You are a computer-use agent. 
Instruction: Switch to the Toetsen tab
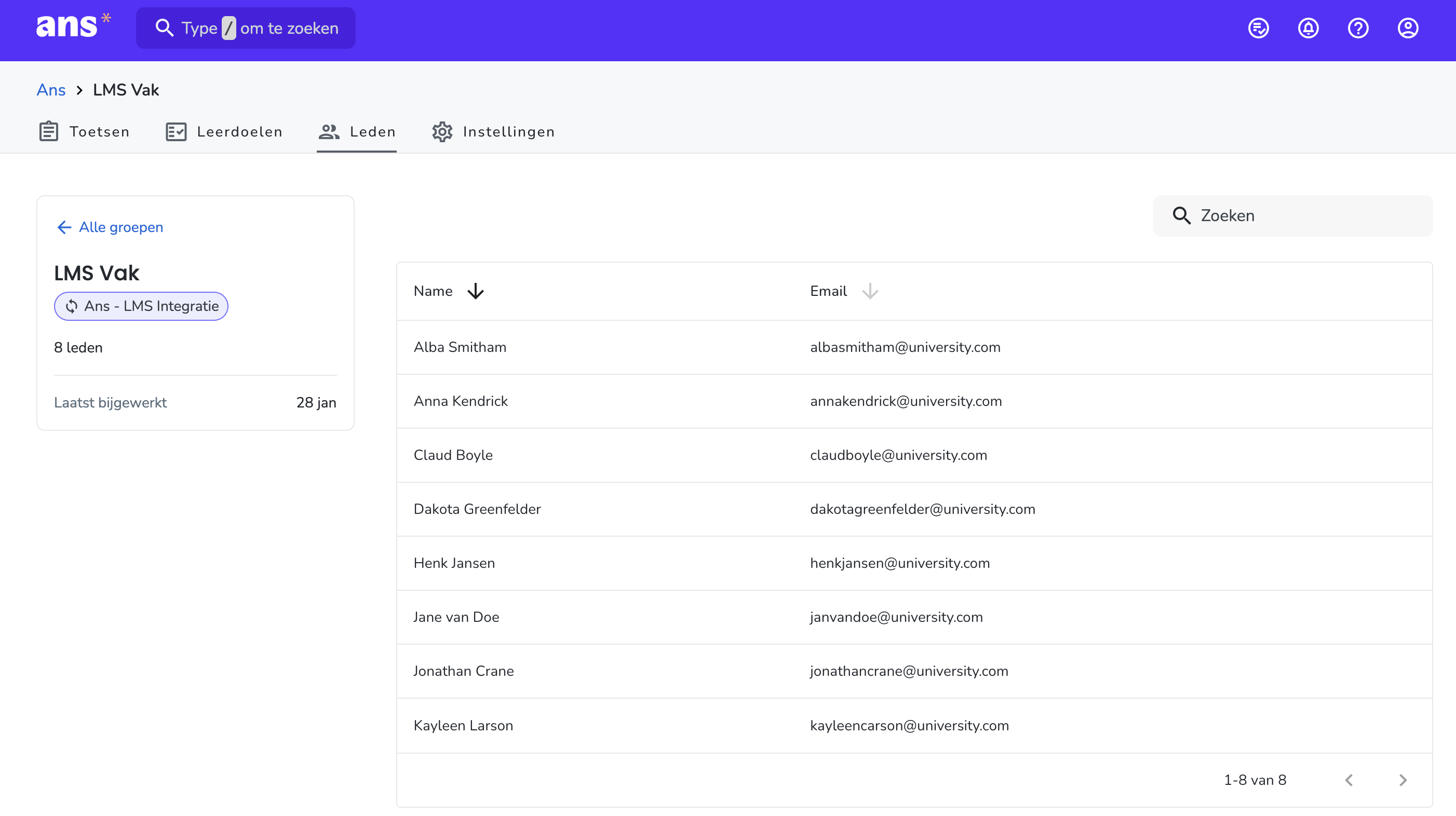coord(84,132)
